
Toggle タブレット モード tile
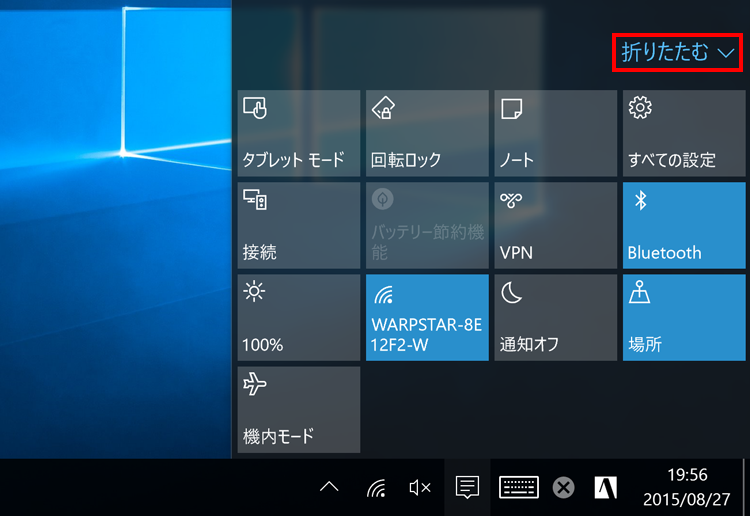[298, 132]
